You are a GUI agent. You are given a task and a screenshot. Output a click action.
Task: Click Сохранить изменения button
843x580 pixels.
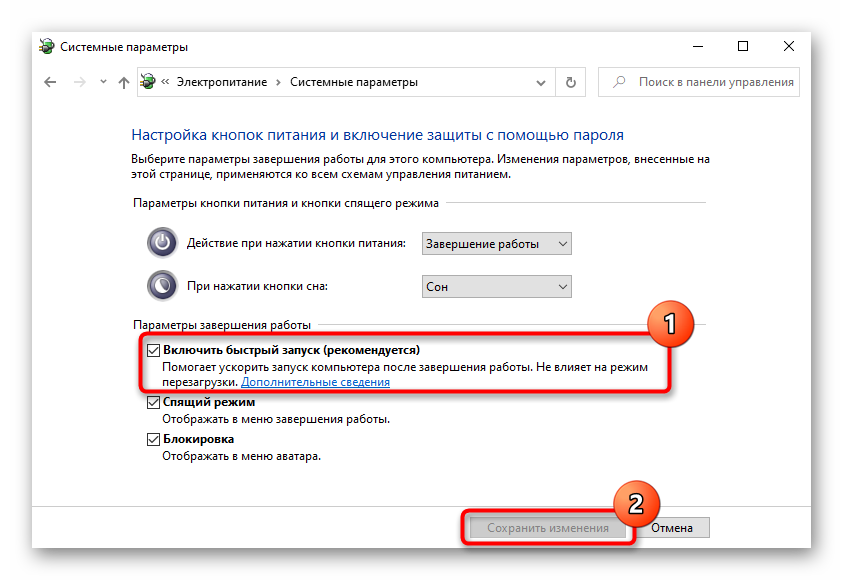click(x=548, y=528)
